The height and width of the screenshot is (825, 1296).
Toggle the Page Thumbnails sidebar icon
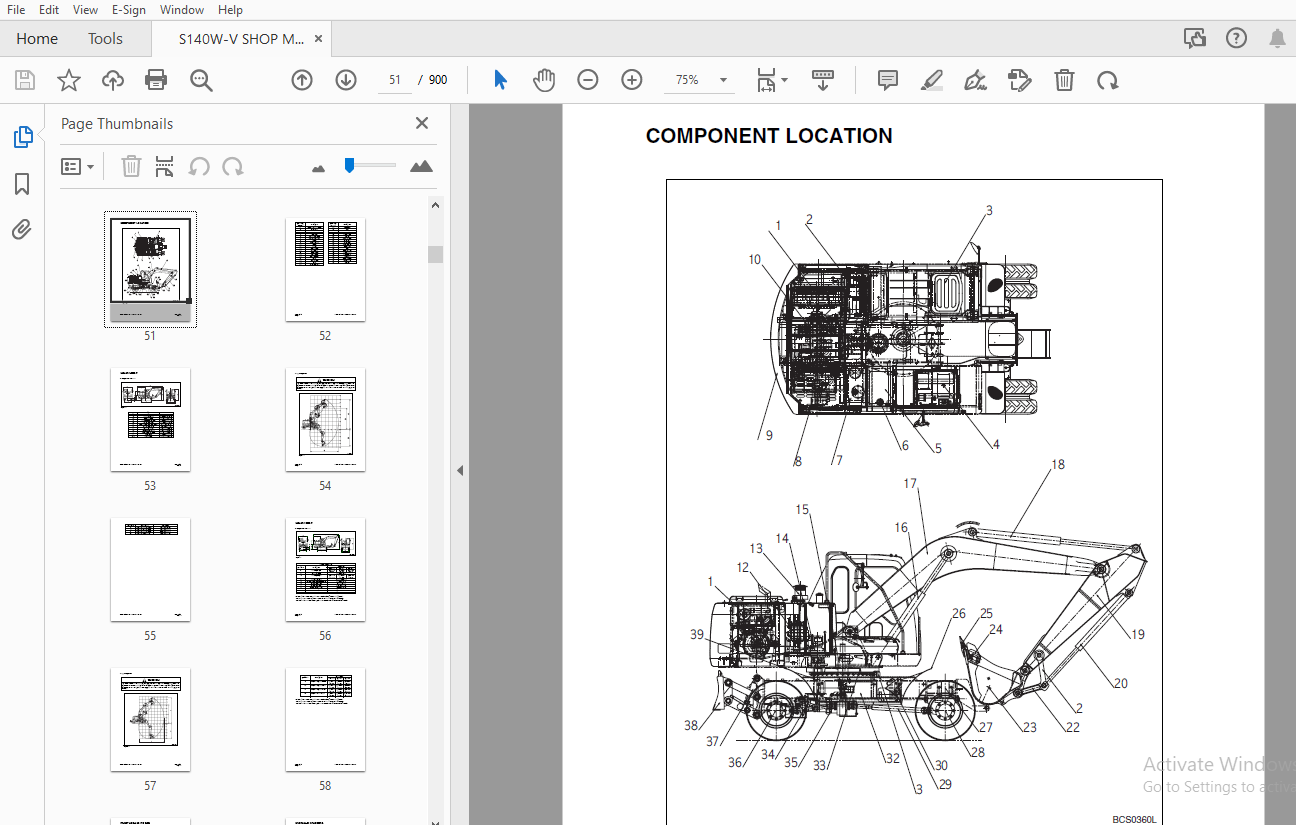[22, 137]
